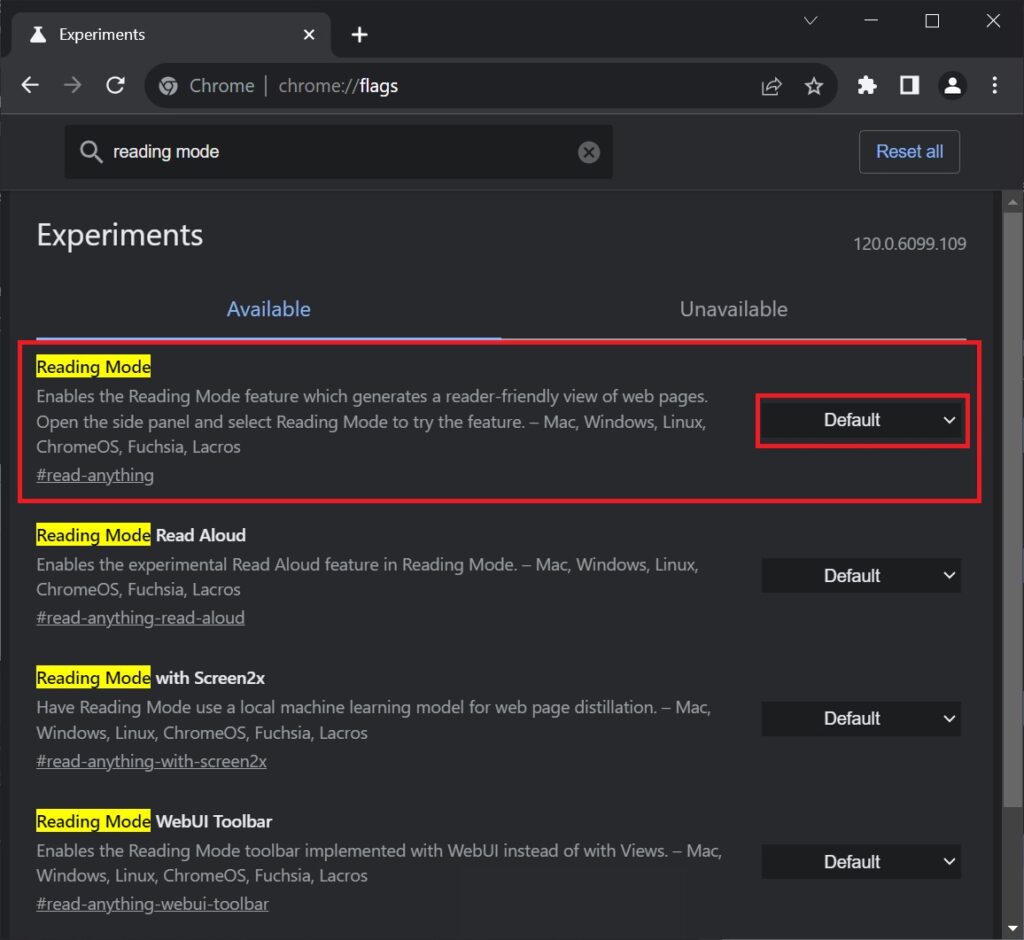Open the Reading Mode Default dropdown
This screenshot has width=1024, height=940.
click(861, 419)
